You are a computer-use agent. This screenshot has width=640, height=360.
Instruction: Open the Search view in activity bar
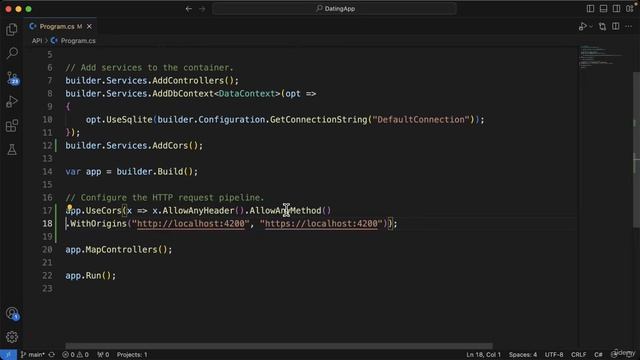[12, 53]
